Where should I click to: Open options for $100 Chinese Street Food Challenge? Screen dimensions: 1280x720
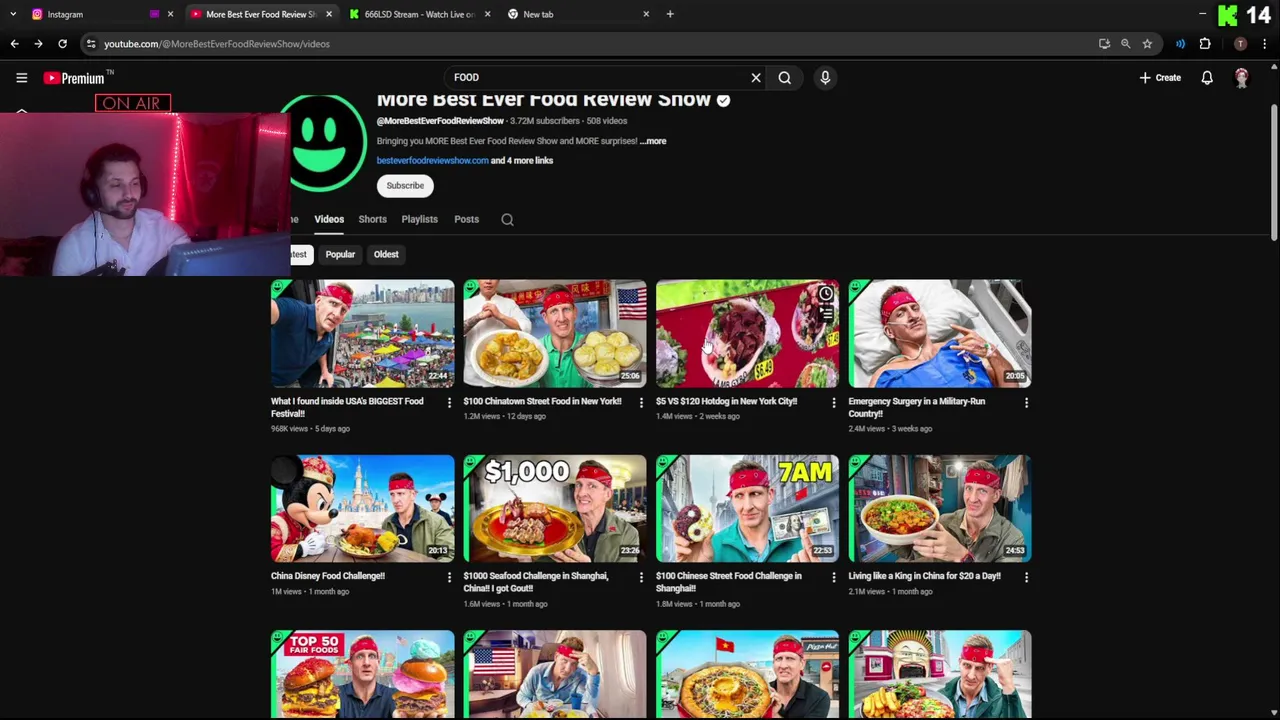834,577
